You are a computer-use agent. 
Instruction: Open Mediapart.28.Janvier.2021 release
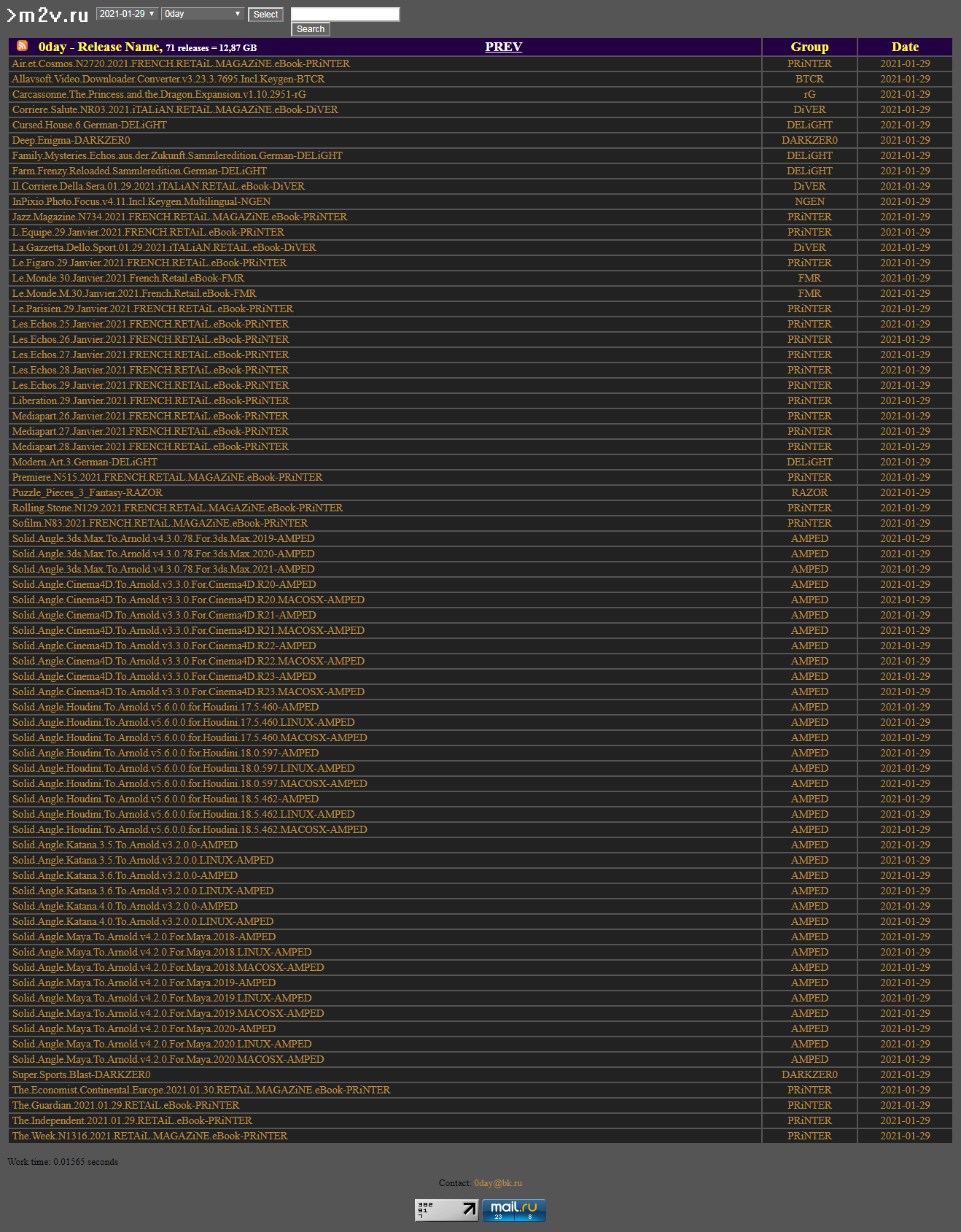[x=150, y=446]
